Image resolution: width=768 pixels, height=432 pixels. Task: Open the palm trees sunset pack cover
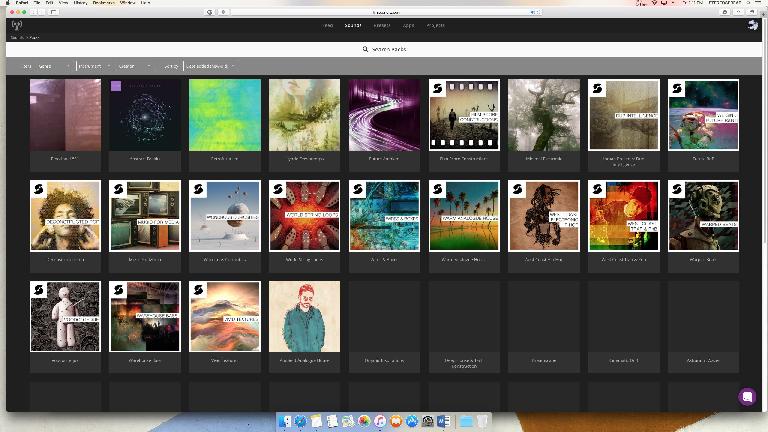[464, 216]
